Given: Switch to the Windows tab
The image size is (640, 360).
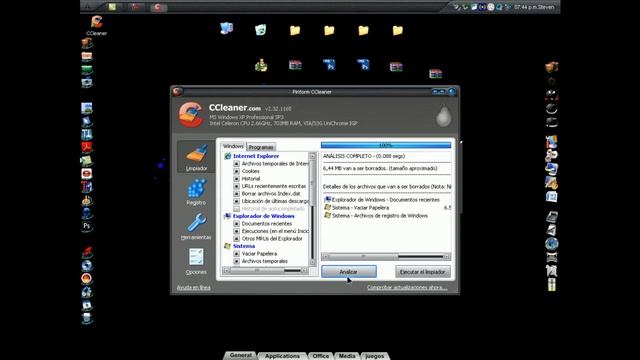Looking at the screenshot, I should pos(233,146).
